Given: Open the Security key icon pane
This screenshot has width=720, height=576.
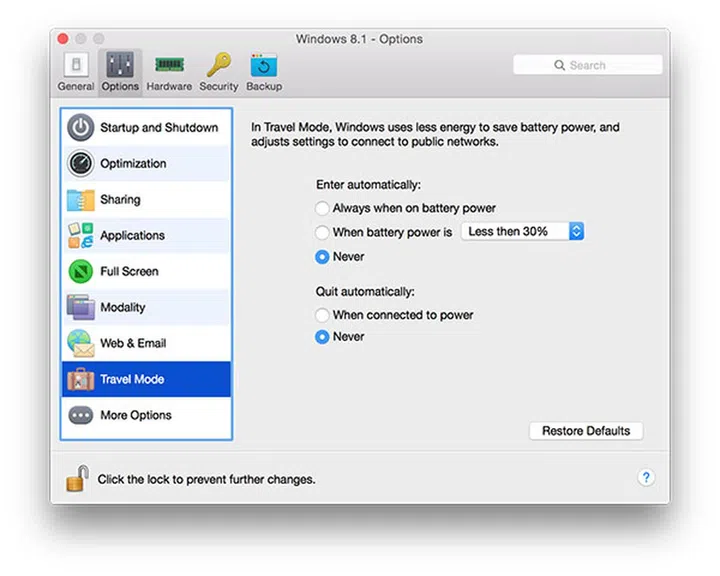Looking at the screenshot, I should tap(218, 66).
